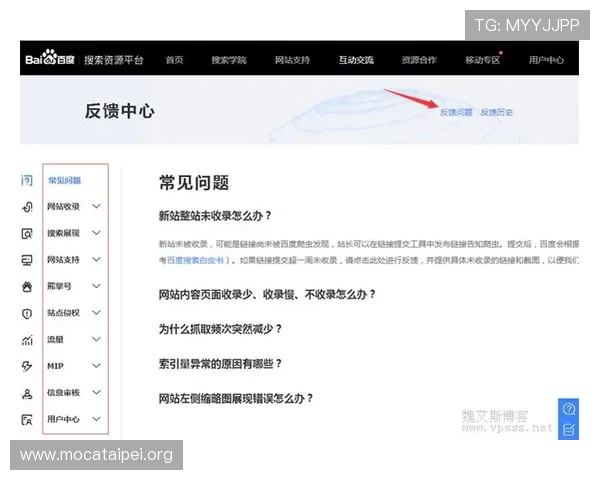
Task: Open question 网站左侧缩略图展现错误怎么办？
Action: 236,398
